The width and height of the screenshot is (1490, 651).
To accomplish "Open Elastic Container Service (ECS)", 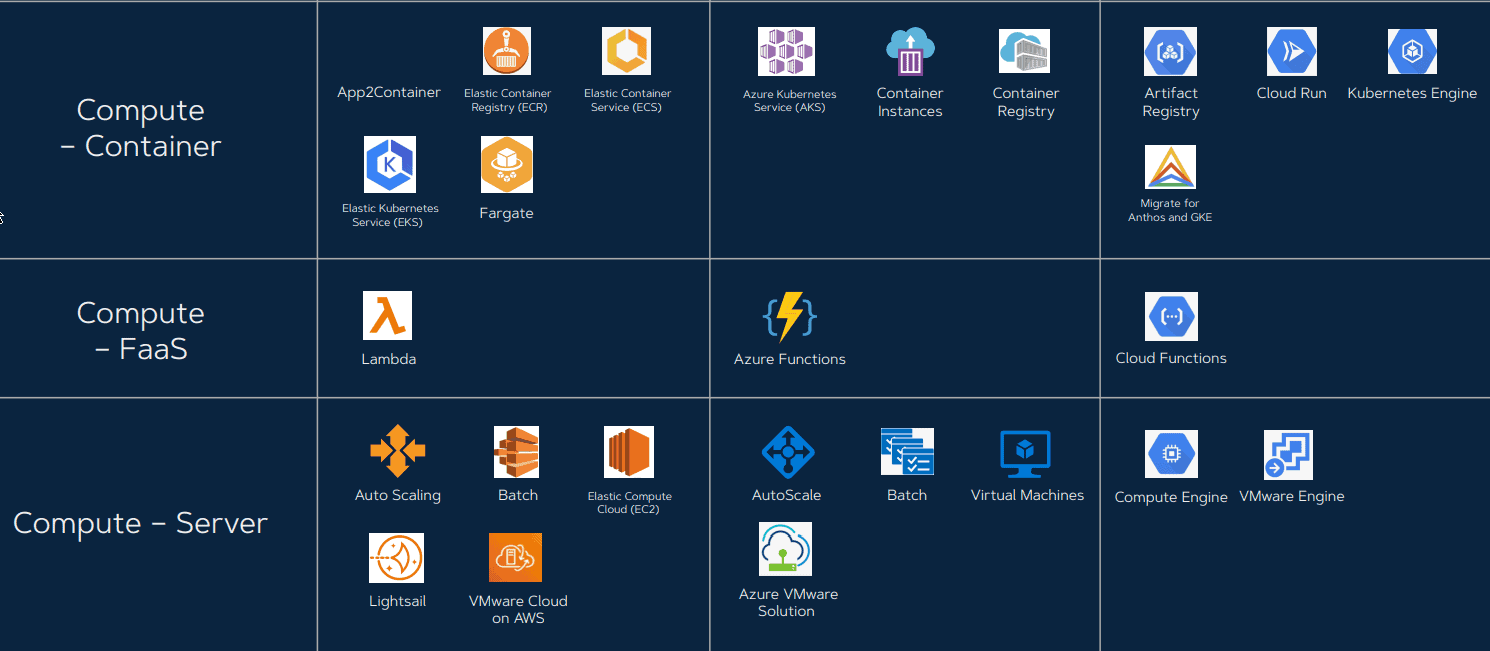I will point(627,50).
